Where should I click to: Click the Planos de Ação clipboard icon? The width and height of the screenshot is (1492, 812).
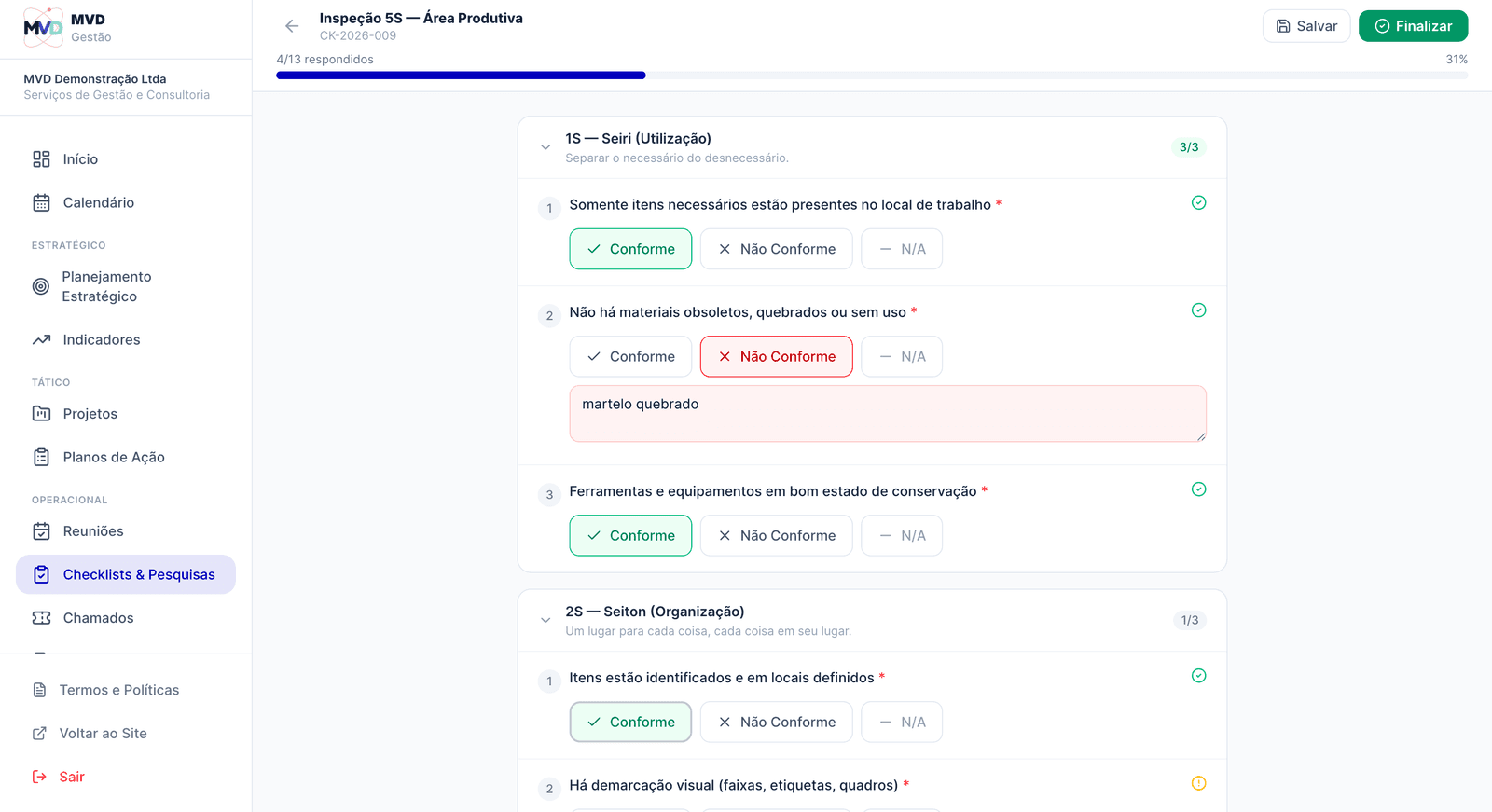41,457
